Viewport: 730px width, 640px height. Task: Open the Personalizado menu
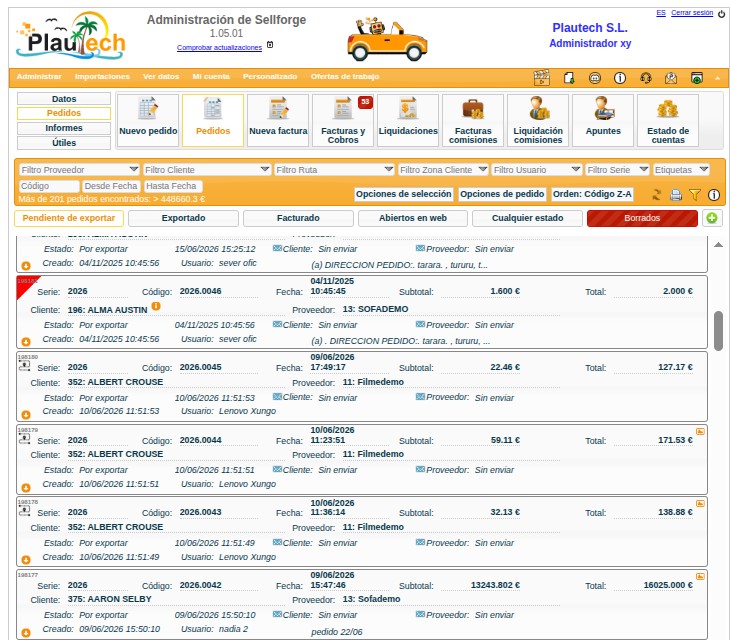pyautogui.click(x=270, y=76)
